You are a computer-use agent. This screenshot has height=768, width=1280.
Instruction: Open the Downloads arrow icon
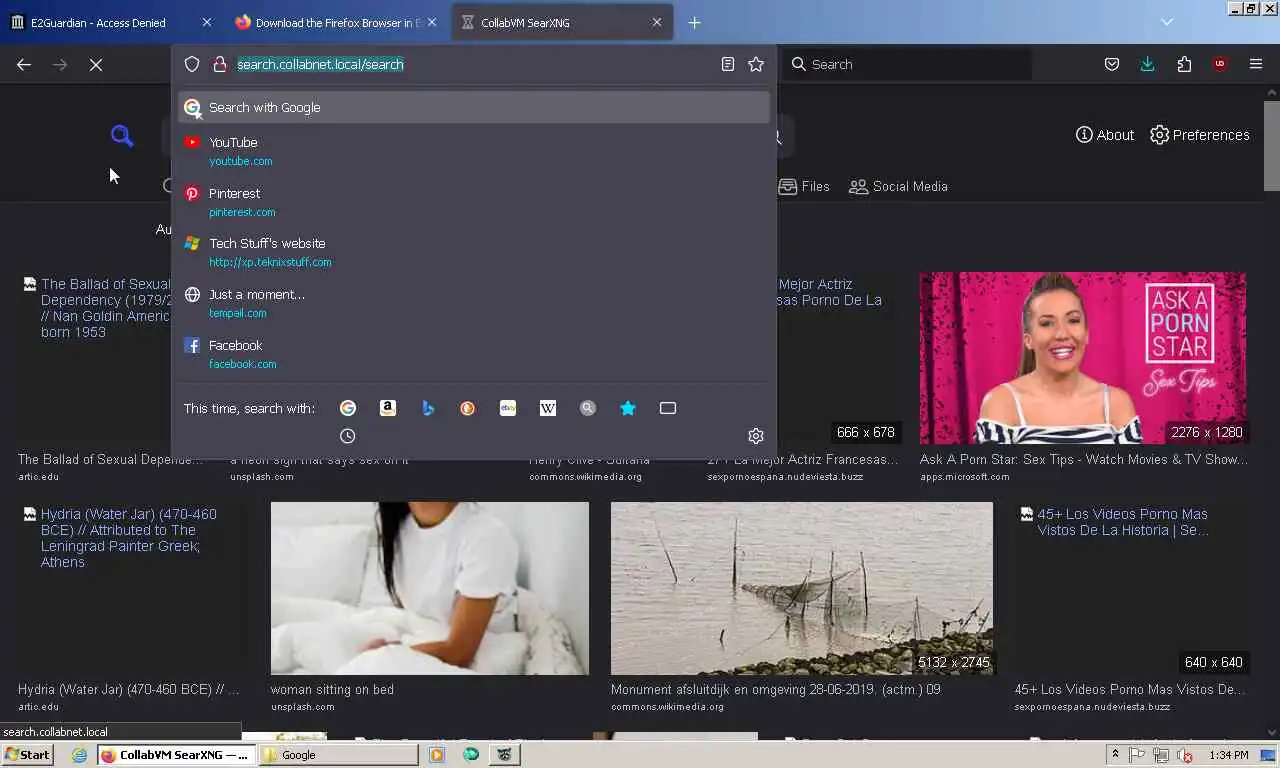tap(1147, 64)
